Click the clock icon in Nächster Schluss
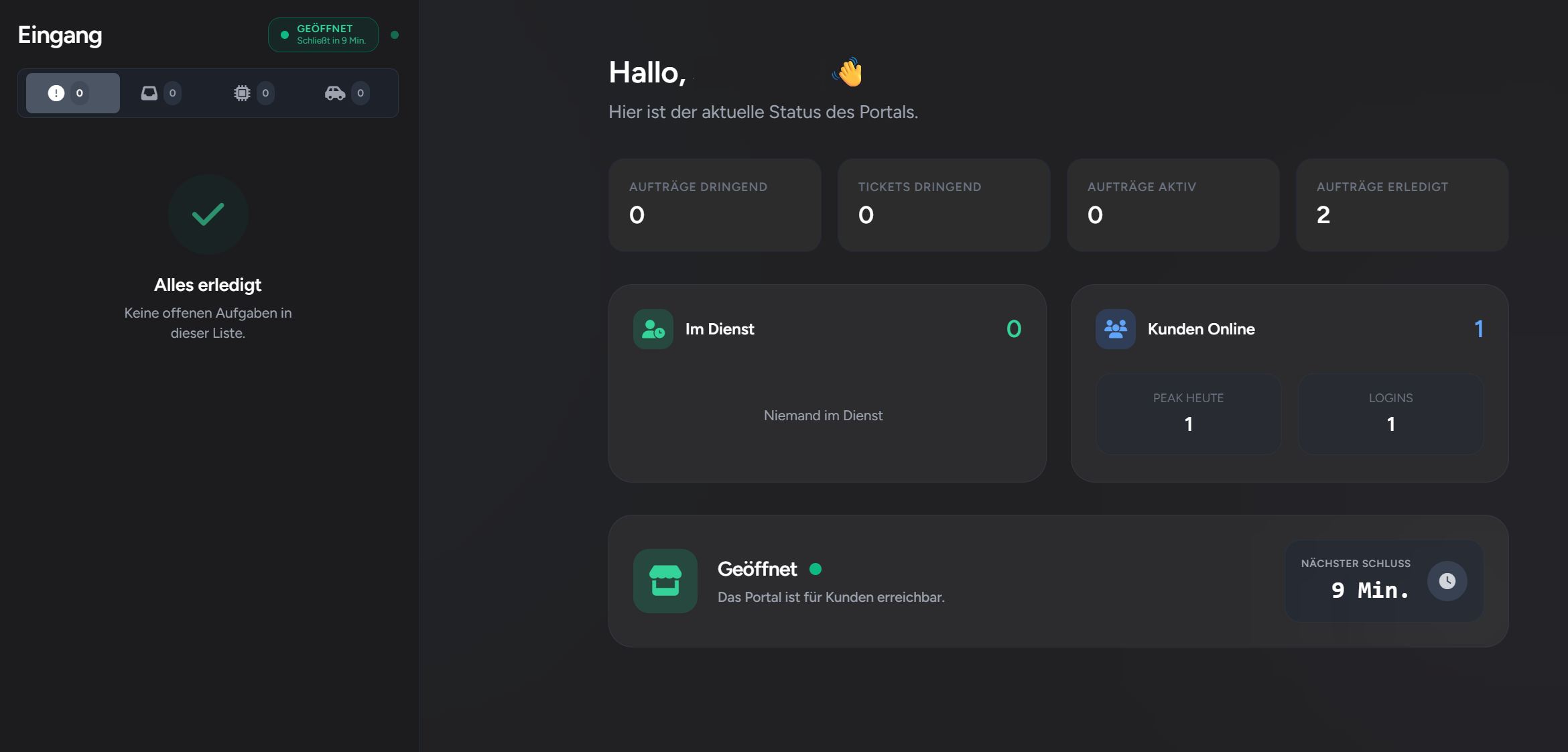 click(x=1447, y=580)
